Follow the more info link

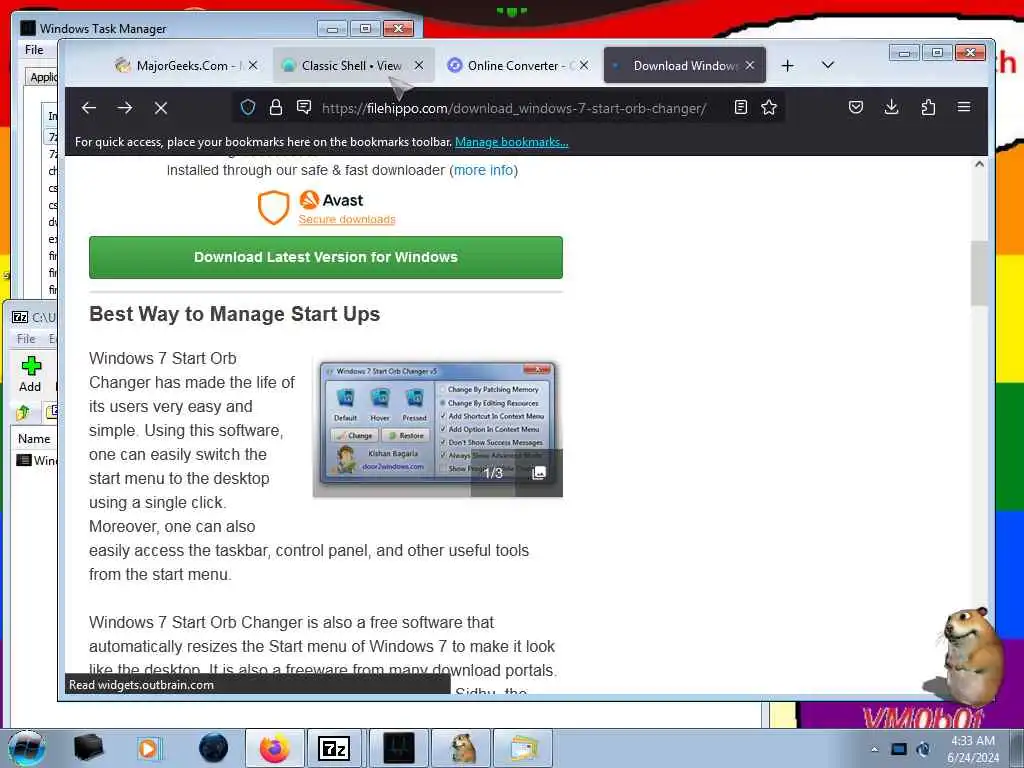tap(483, 170)
